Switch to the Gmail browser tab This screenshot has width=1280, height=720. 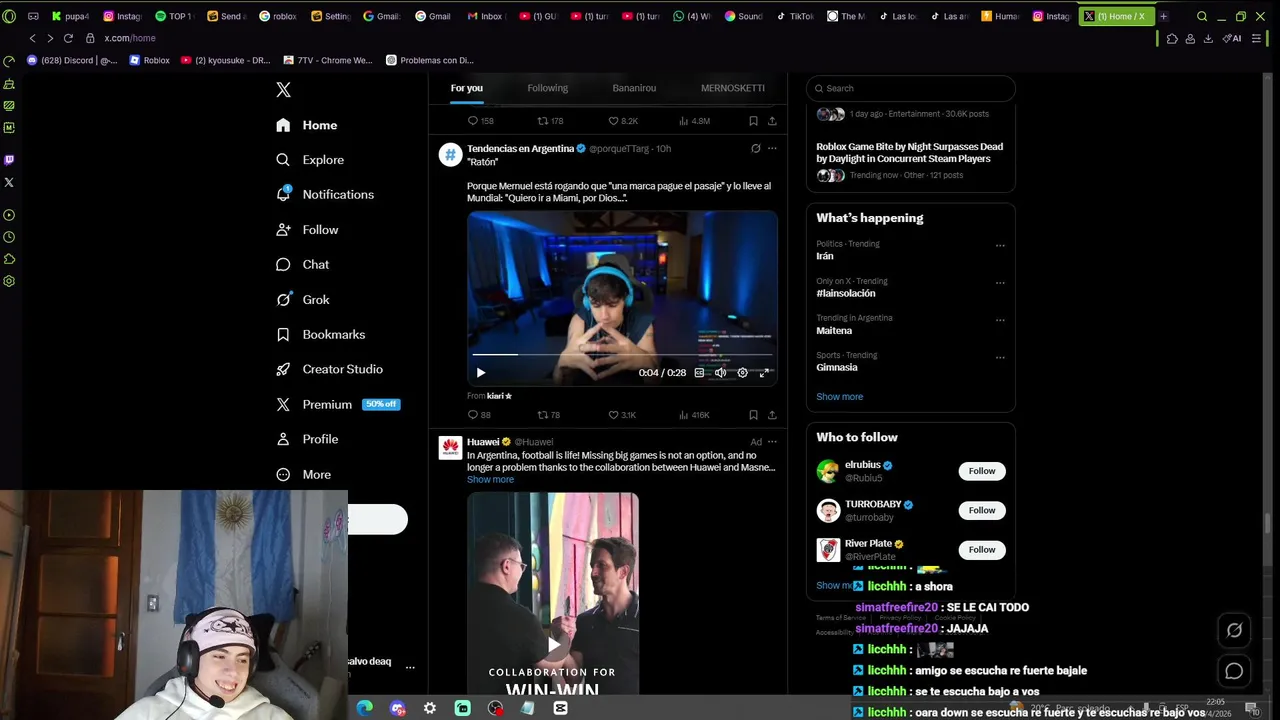434,16
